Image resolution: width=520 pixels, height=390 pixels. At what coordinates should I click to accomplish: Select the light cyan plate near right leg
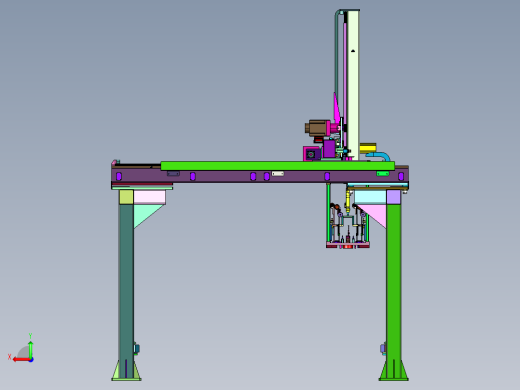[x=370, y=197]
